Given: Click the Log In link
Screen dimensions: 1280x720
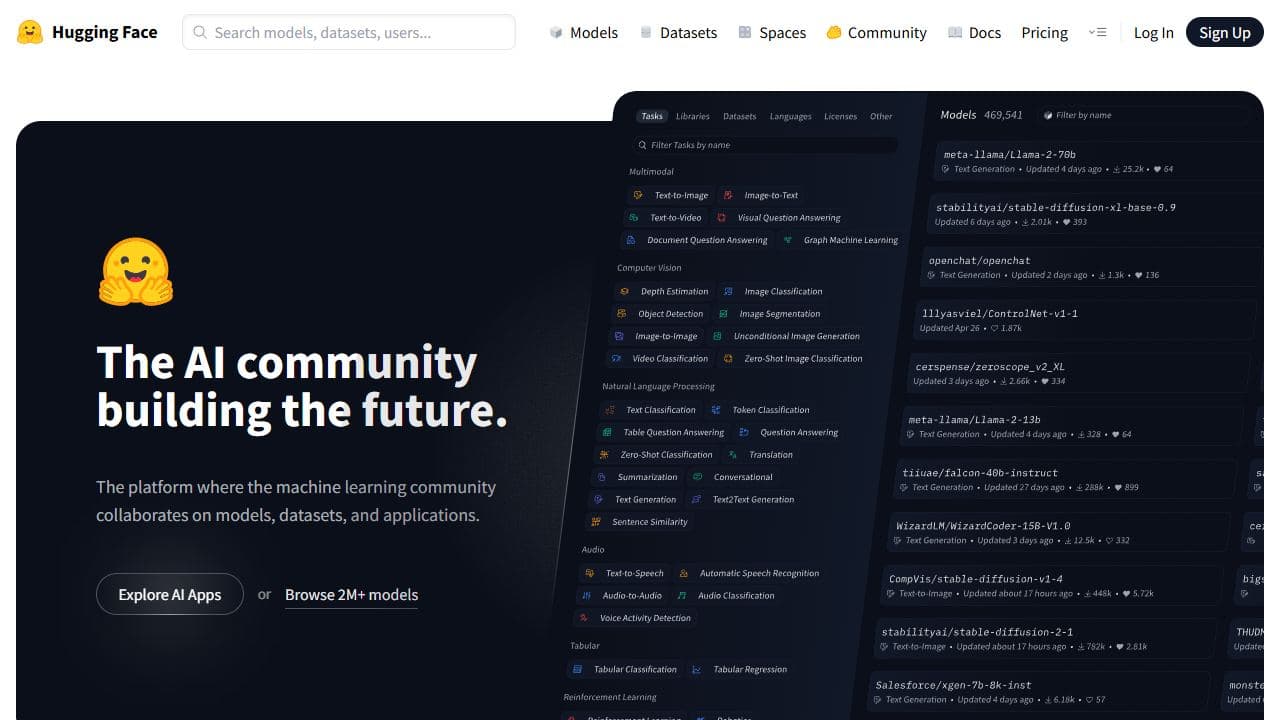Looking at the screenshot, I should [x=1153, y=33].
